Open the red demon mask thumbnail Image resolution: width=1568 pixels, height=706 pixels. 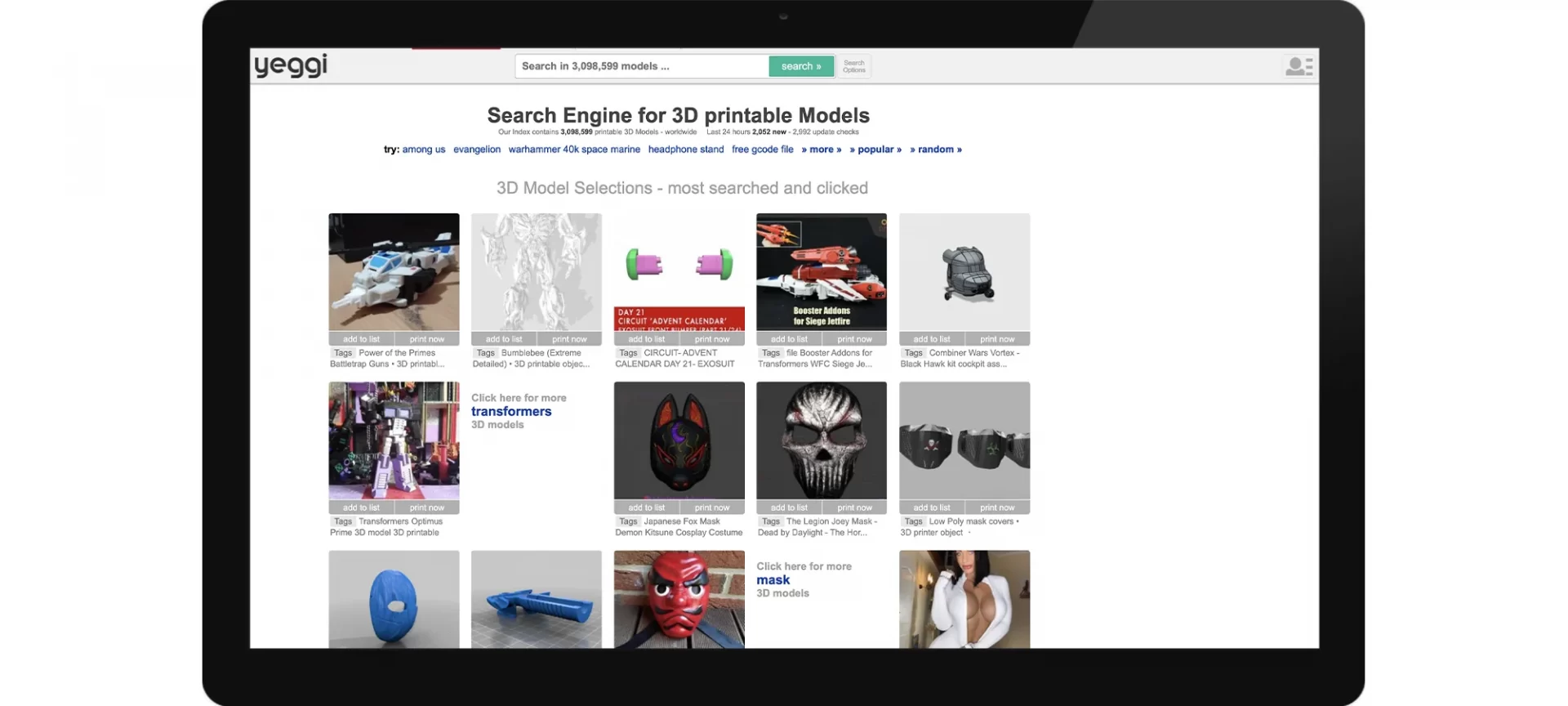point(679,599)
